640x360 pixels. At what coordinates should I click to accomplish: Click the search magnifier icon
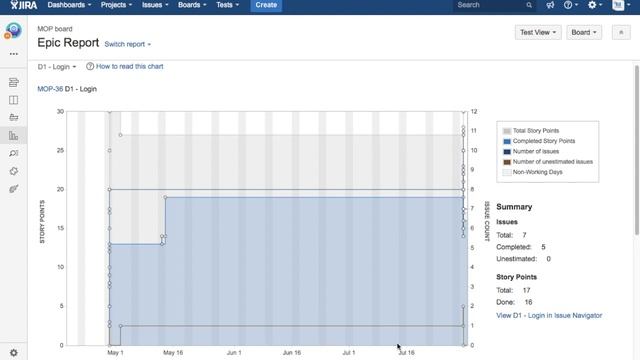coord(529,5)
